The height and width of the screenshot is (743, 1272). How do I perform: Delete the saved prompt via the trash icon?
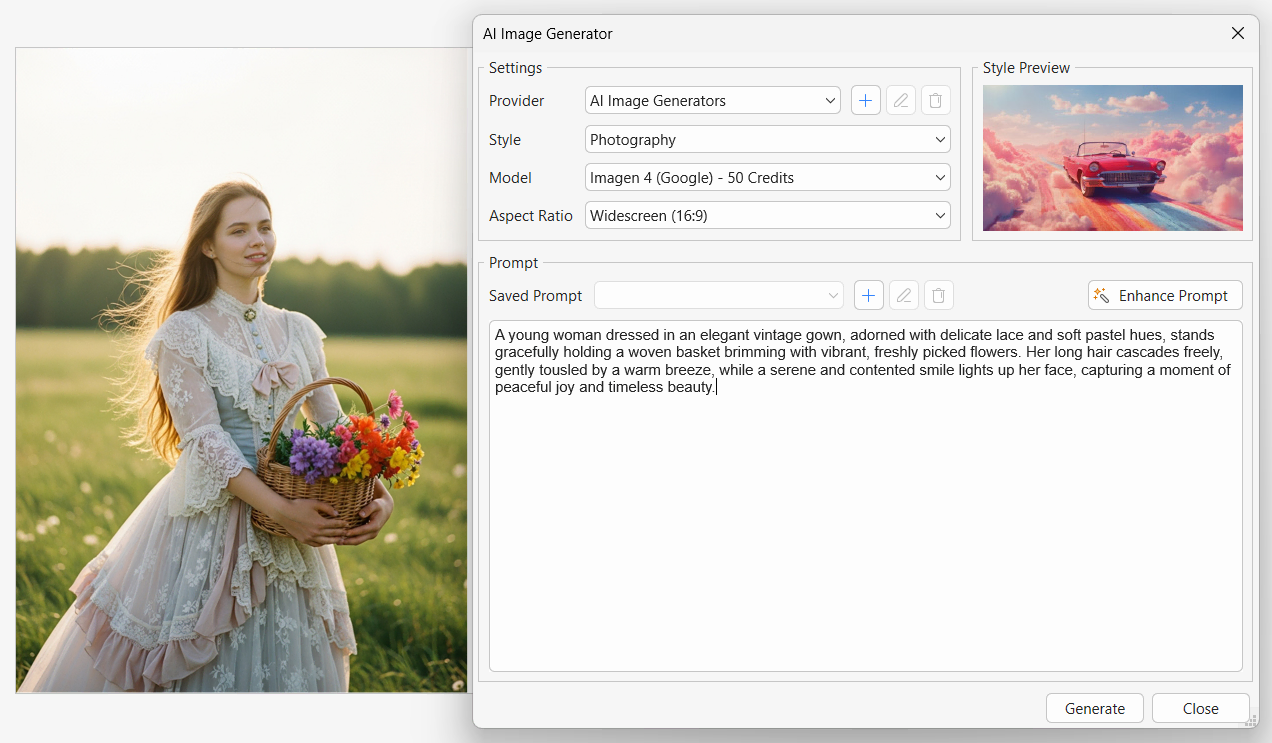[938, 295]
